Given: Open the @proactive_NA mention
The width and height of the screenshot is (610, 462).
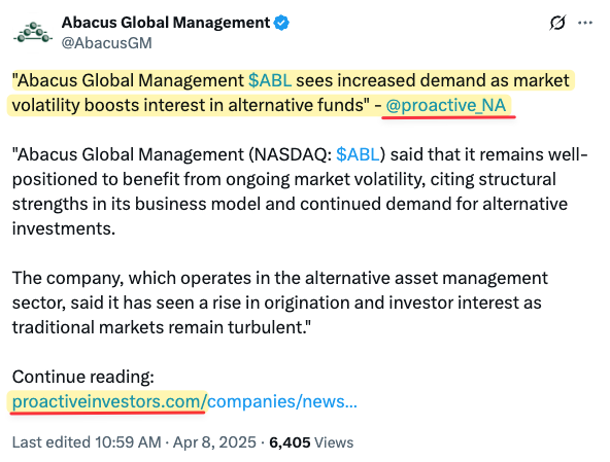Looking at the screenshot, I should 446,105.
